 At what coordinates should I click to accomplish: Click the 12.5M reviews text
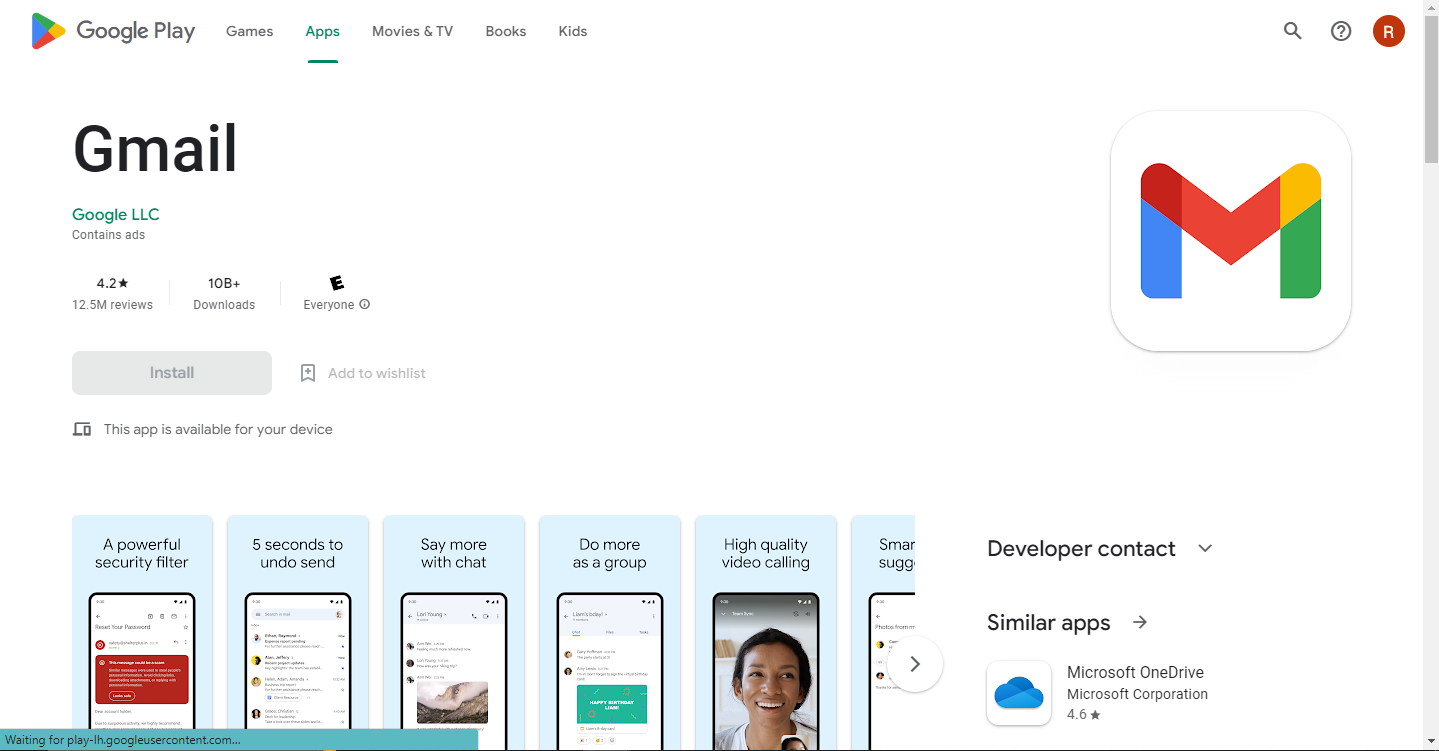tap(112, 305)
